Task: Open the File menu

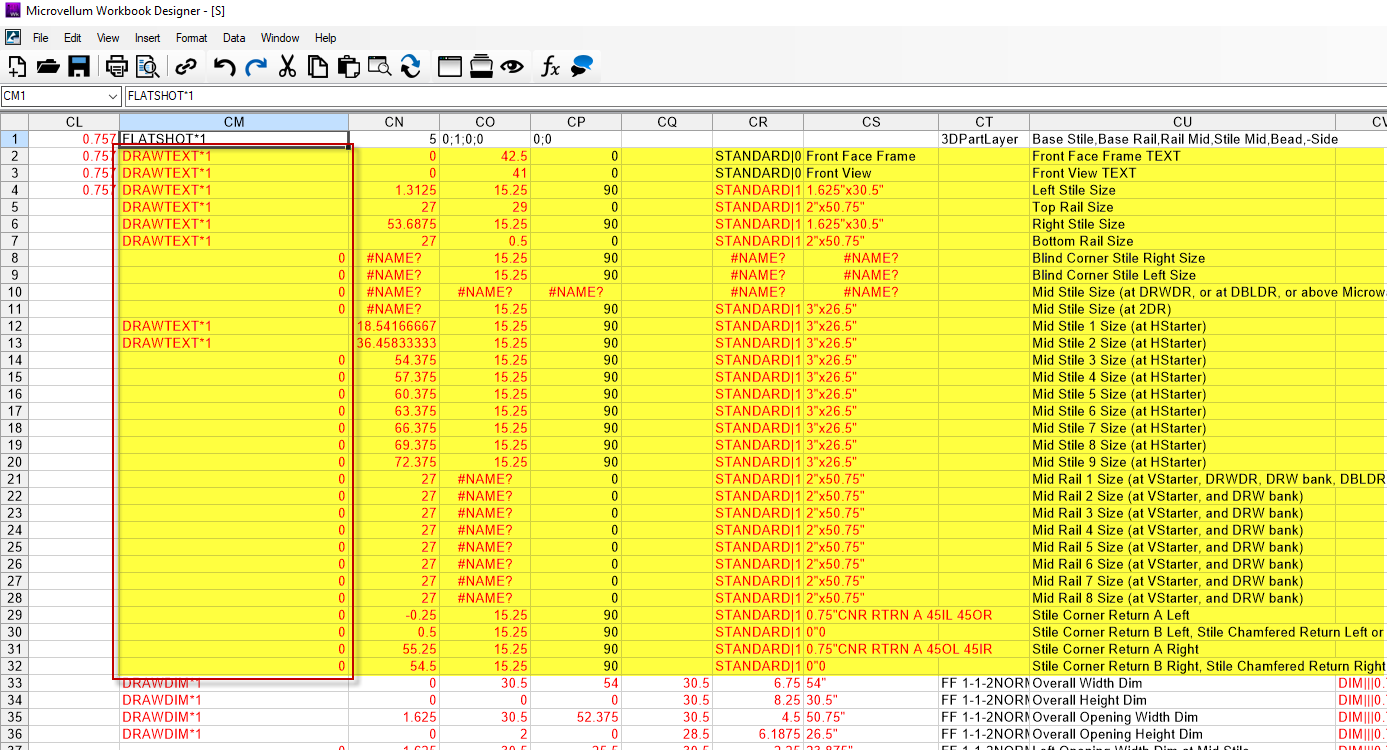Action: point(41,38)
